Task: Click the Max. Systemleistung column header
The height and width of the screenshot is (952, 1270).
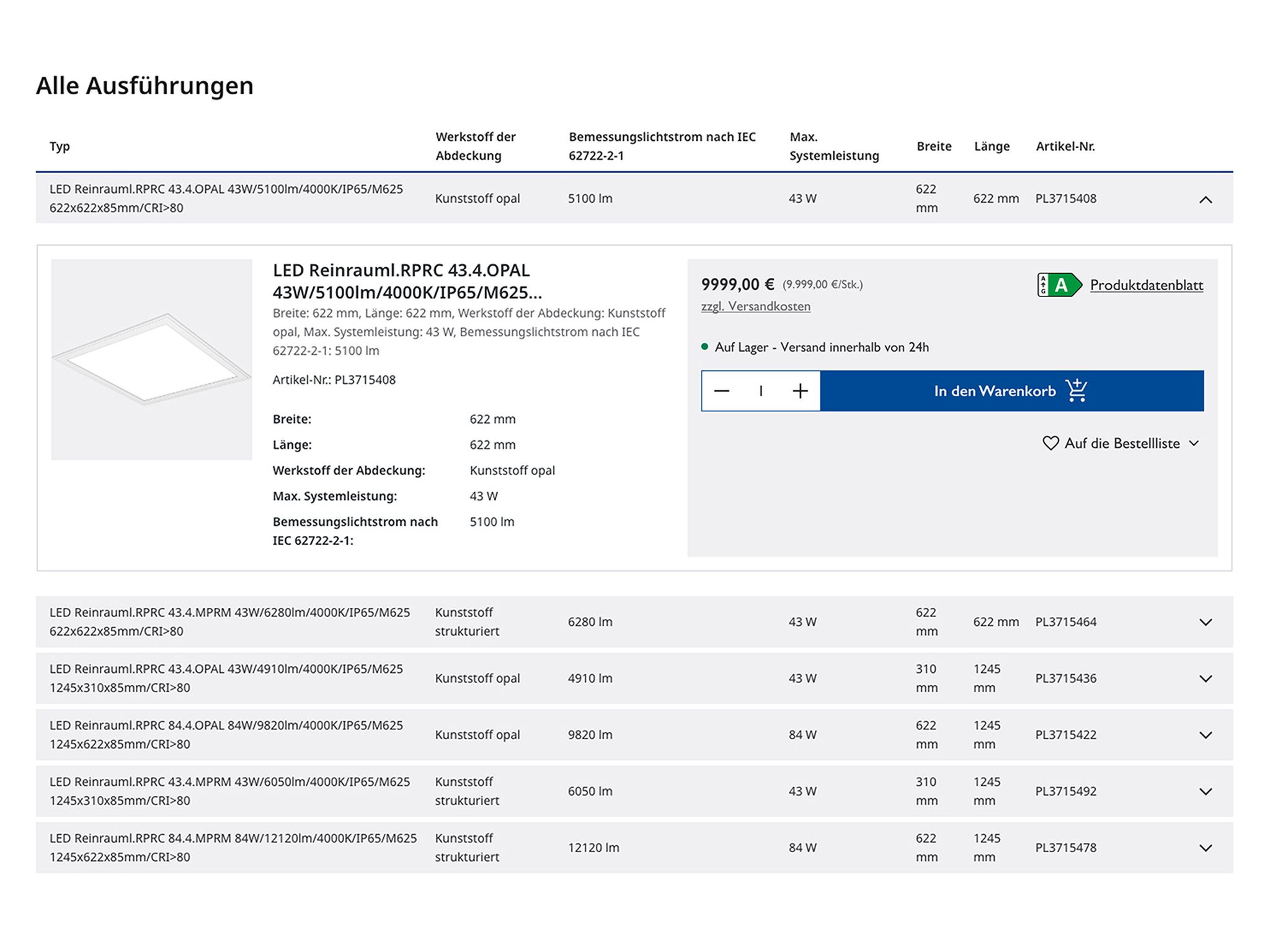Action: (x=833, y=146)
